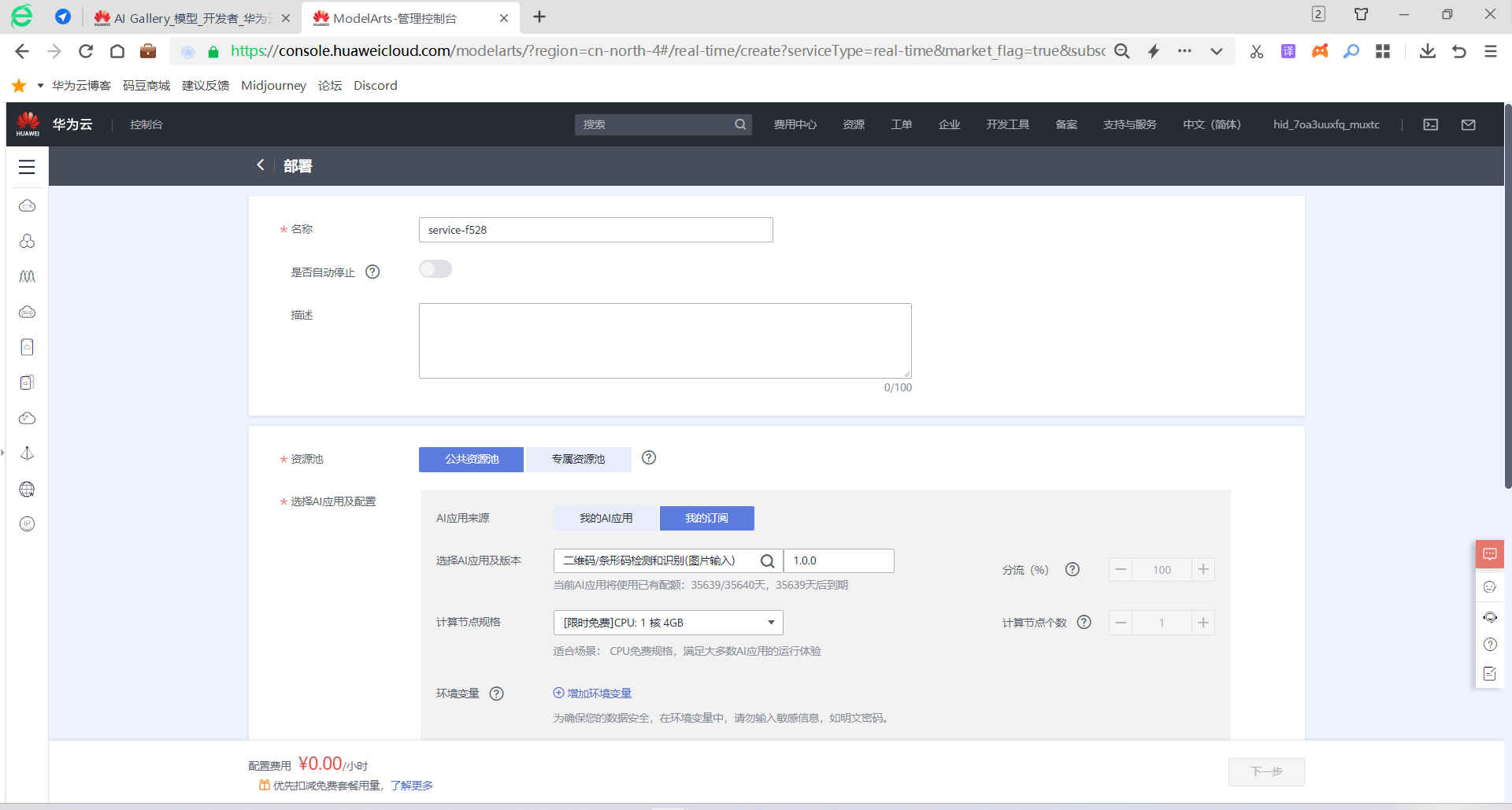Click the 控制台 link in header
Screen dimensions: 1512x810
(x=146, y=124)
